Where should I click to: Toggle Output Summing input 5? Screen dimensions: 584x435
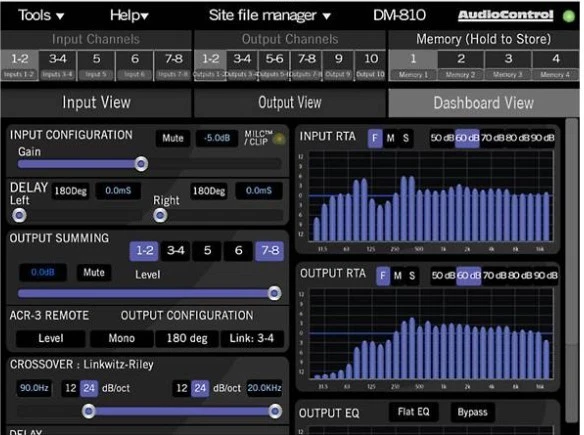[207, 251]
